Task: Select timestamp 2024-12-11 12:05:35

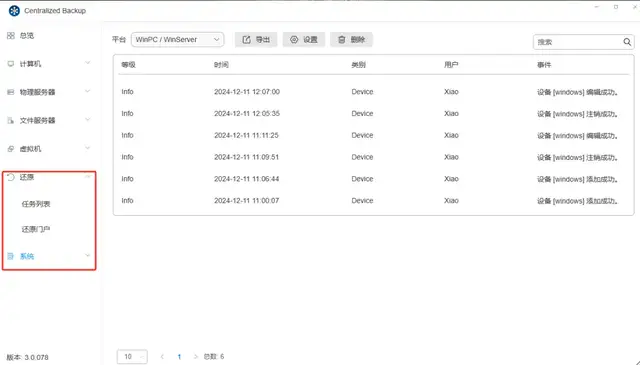Action: [x=247, y=114]
